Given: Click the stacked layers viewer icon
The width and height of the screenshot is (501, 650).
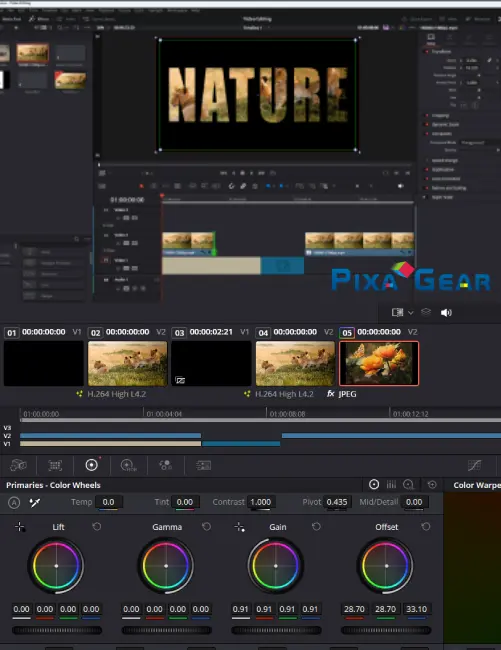Looking at the screenshot, I should 426,312.
